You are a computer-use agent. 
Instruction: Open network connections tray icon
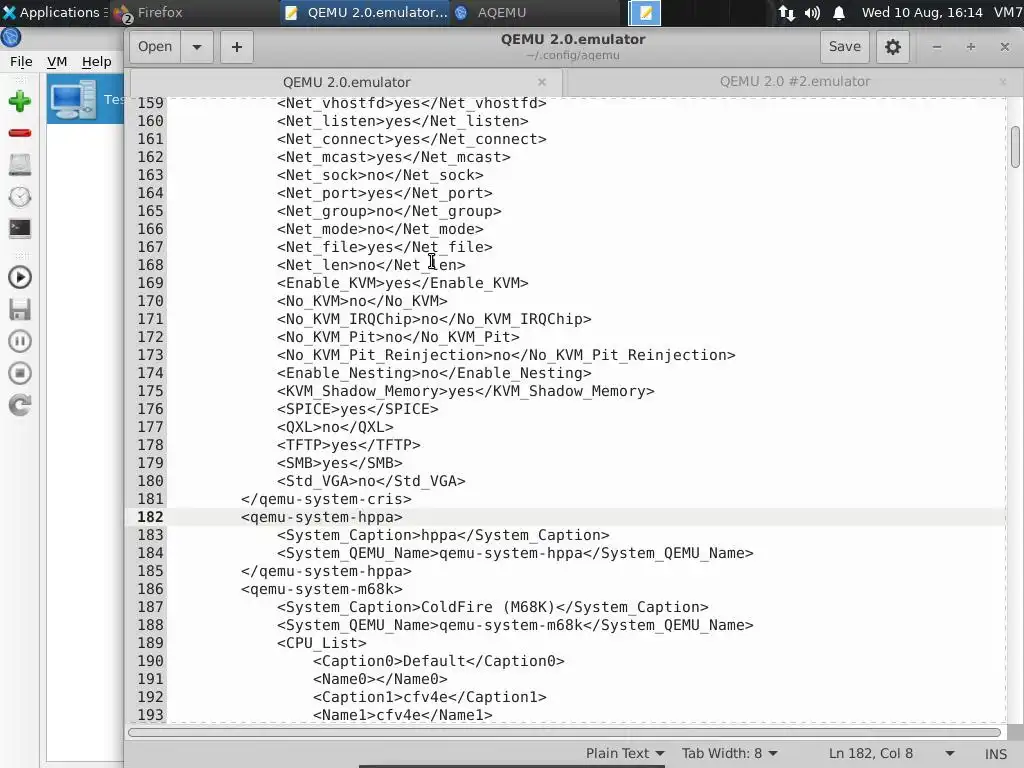coord(786,12)
